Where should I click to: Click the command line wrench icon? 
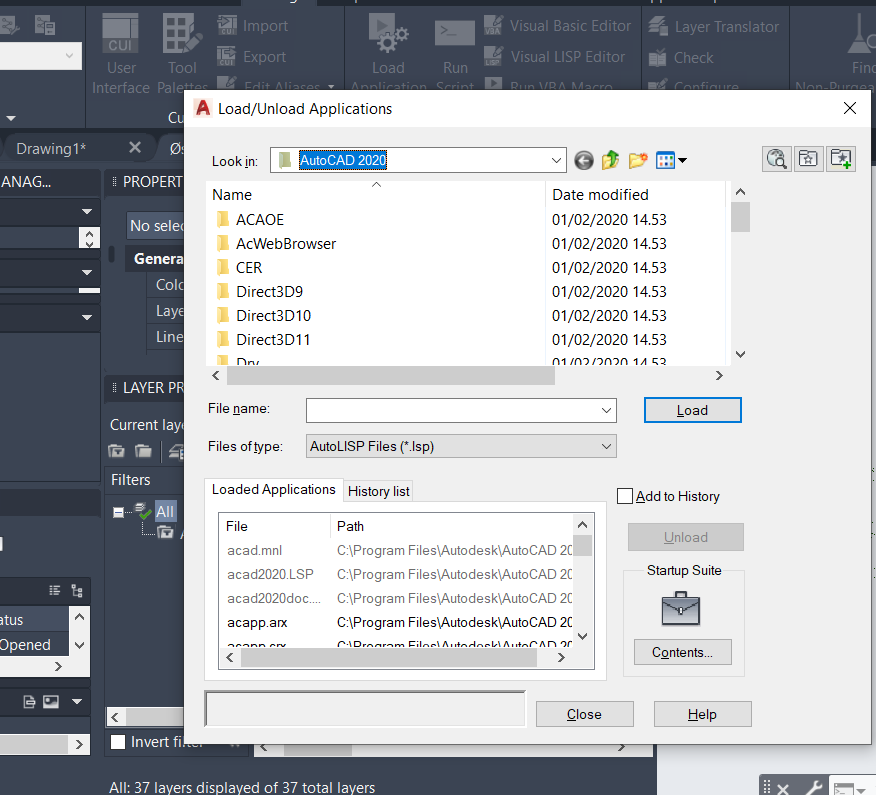click(813, 787)
